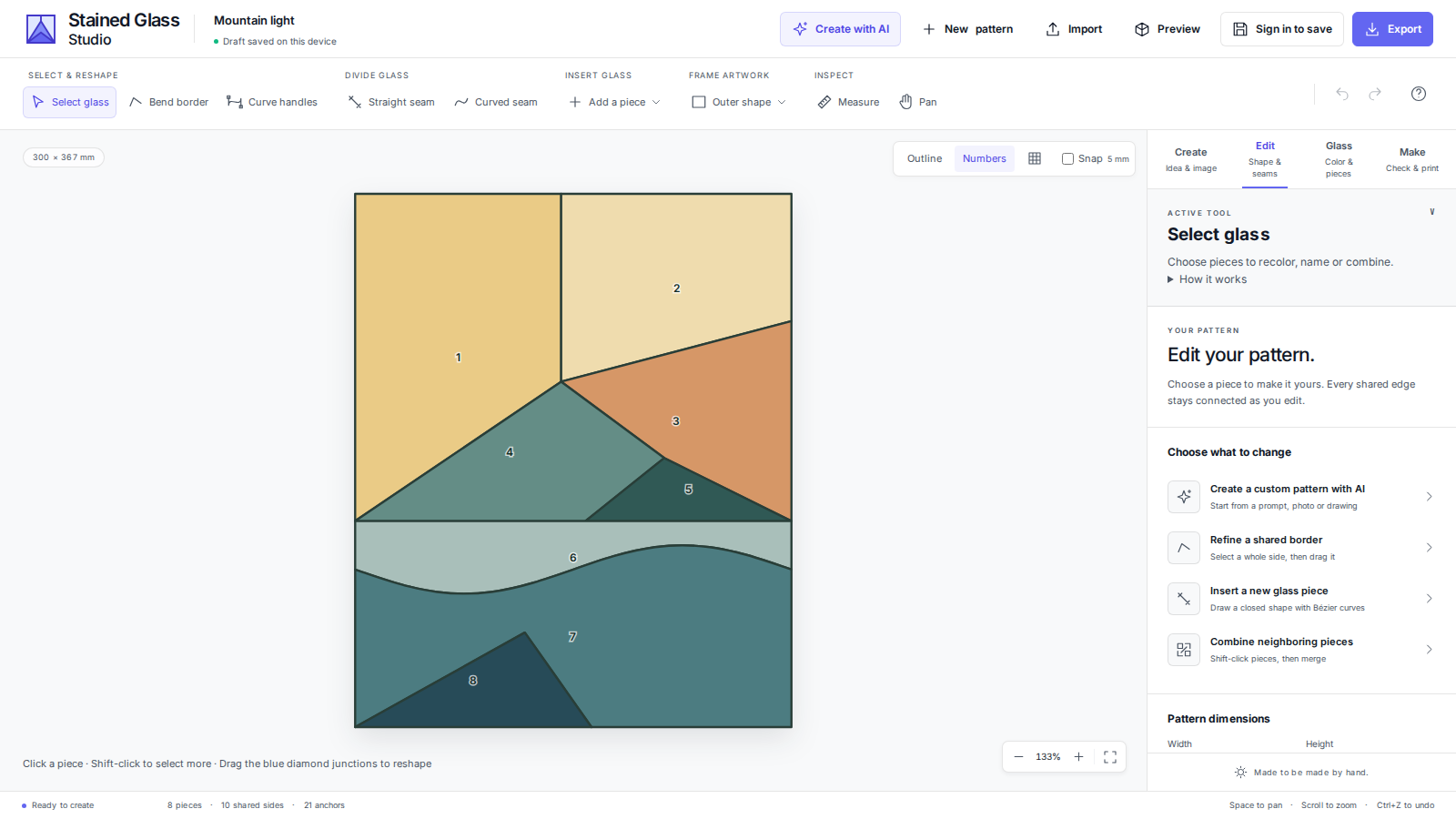
Task: Open Insert a new glass piece option
Action: pyautogui.click(x=1301, y=599)
